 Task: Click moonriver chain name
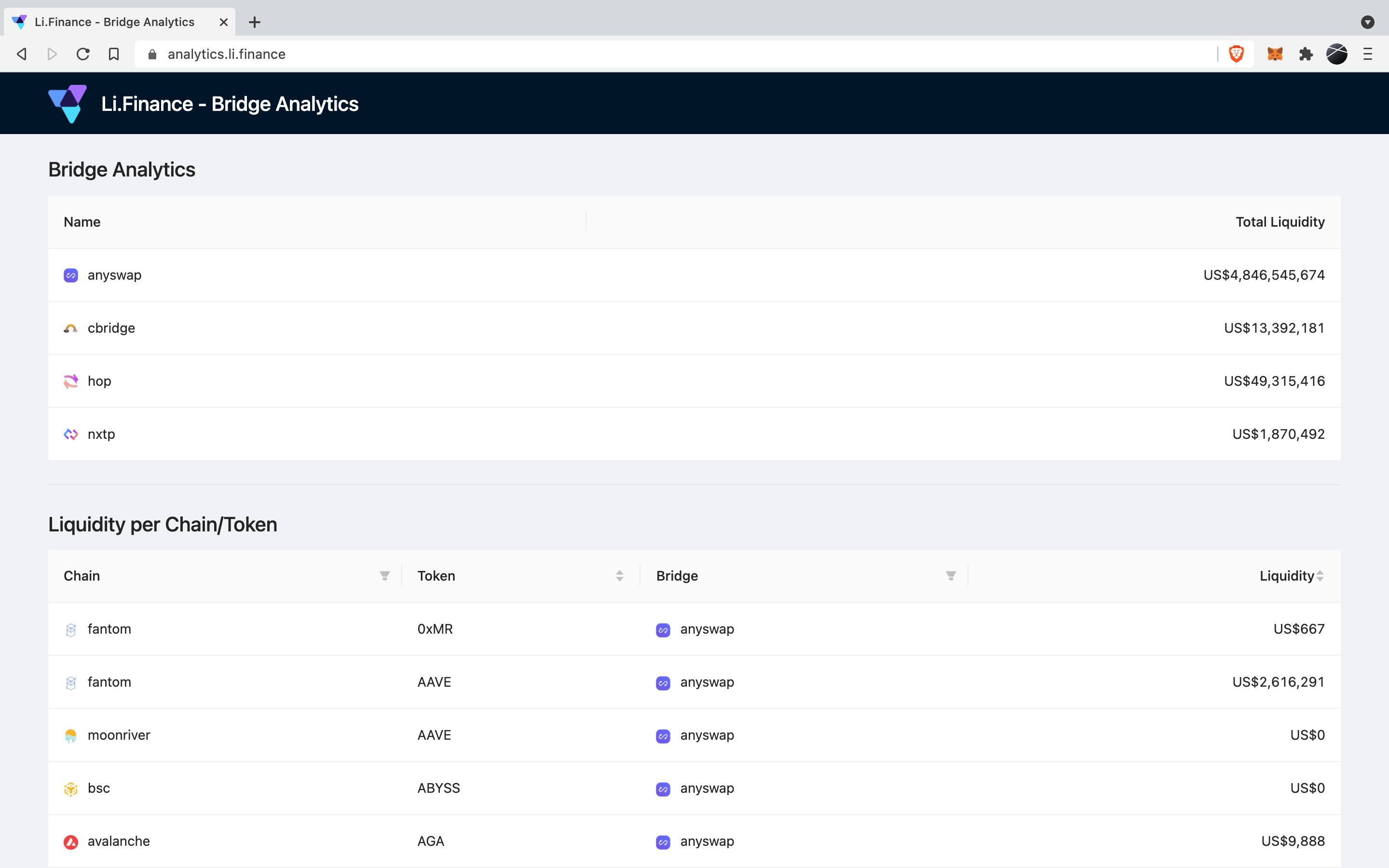(119, 735)
